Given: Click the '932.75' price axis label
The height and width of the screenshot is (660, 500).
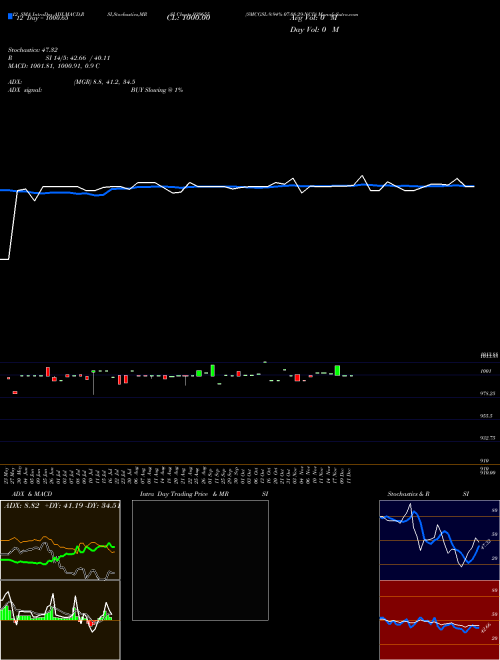Looking at the screenshot, I should pos(488,438).
